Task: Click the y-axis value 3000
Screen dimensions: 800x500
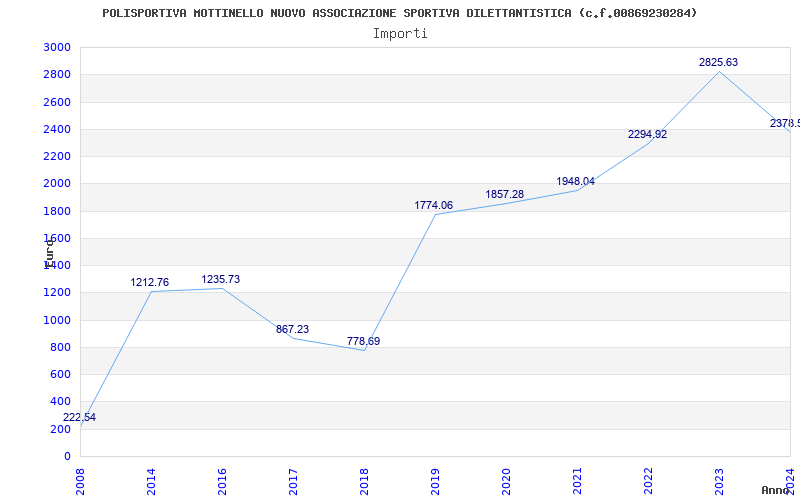Action: [x=57, y=47]
